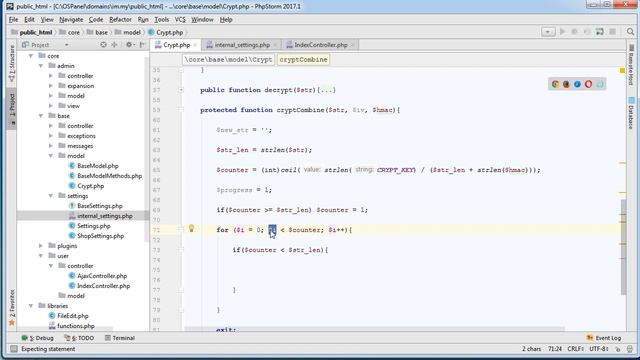Select ShopSettings.php file
The image size is (640, 360).
coord(100,236)
